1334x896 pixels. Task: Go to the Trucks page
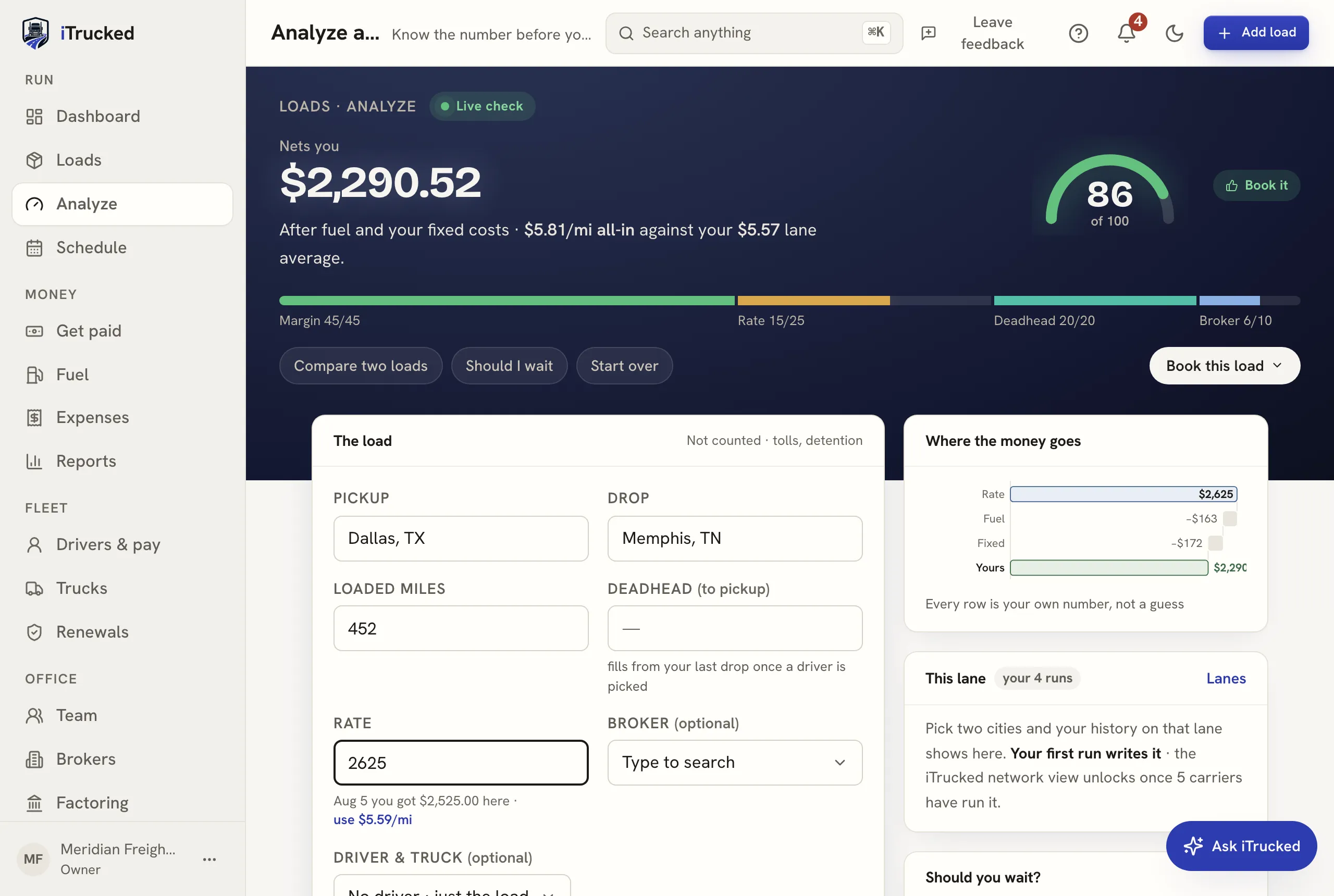point(122,588)
